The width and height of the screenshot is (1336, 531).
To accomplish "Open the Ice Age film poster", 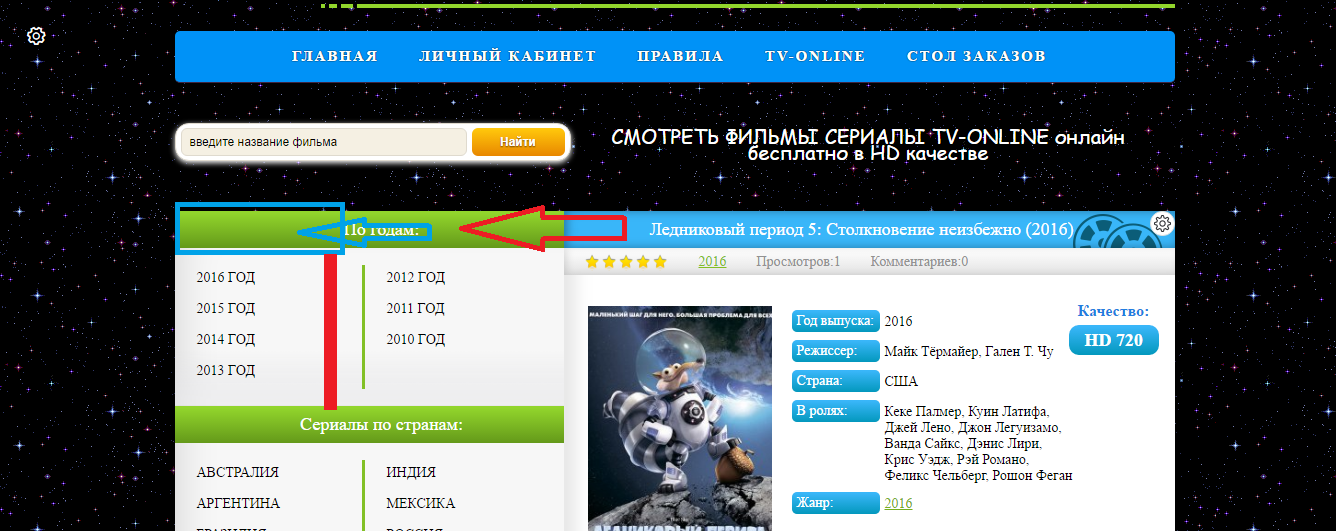I will [680, 418].
